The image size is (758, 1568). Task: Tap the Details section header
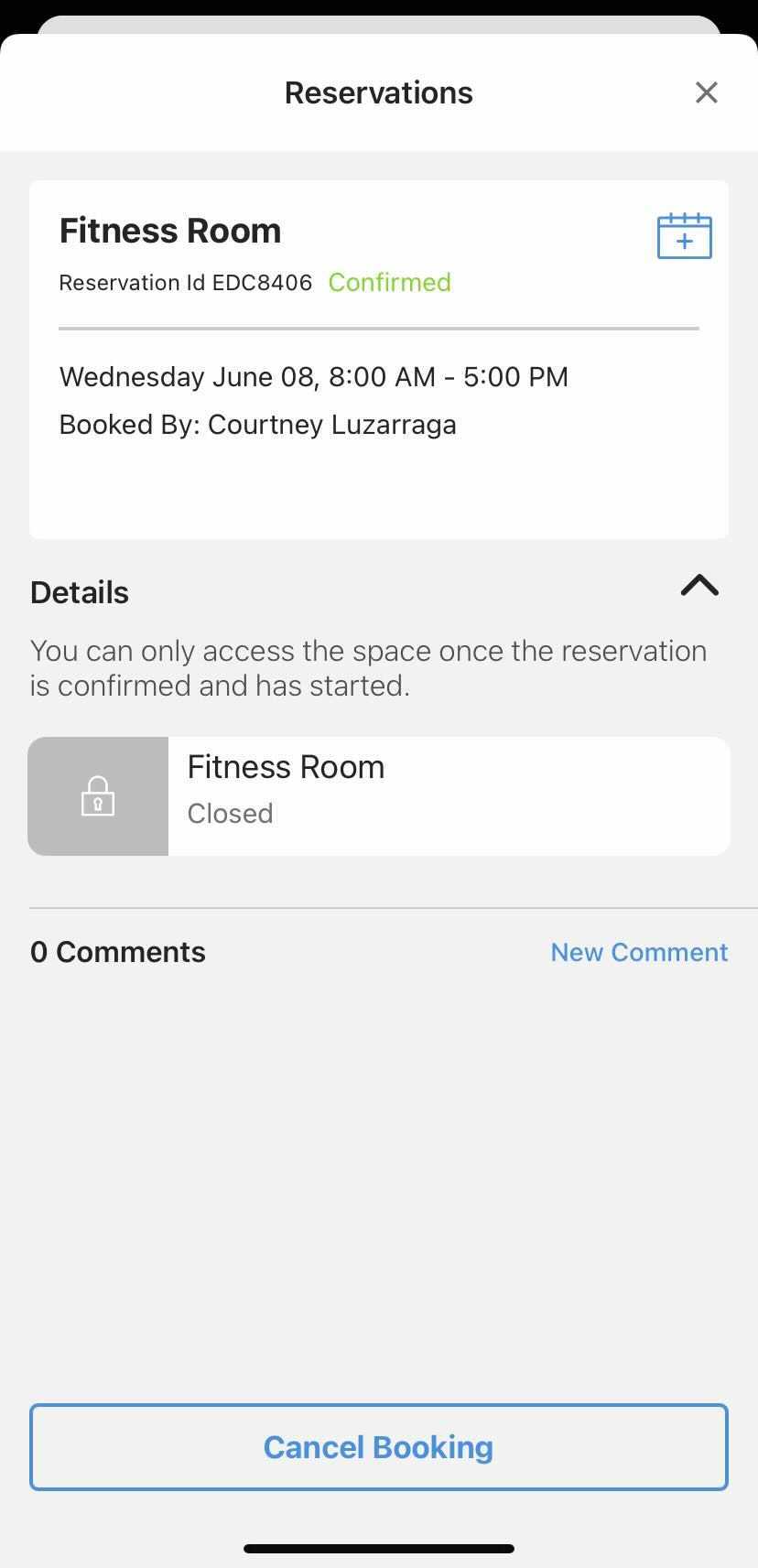coord(80,592)
